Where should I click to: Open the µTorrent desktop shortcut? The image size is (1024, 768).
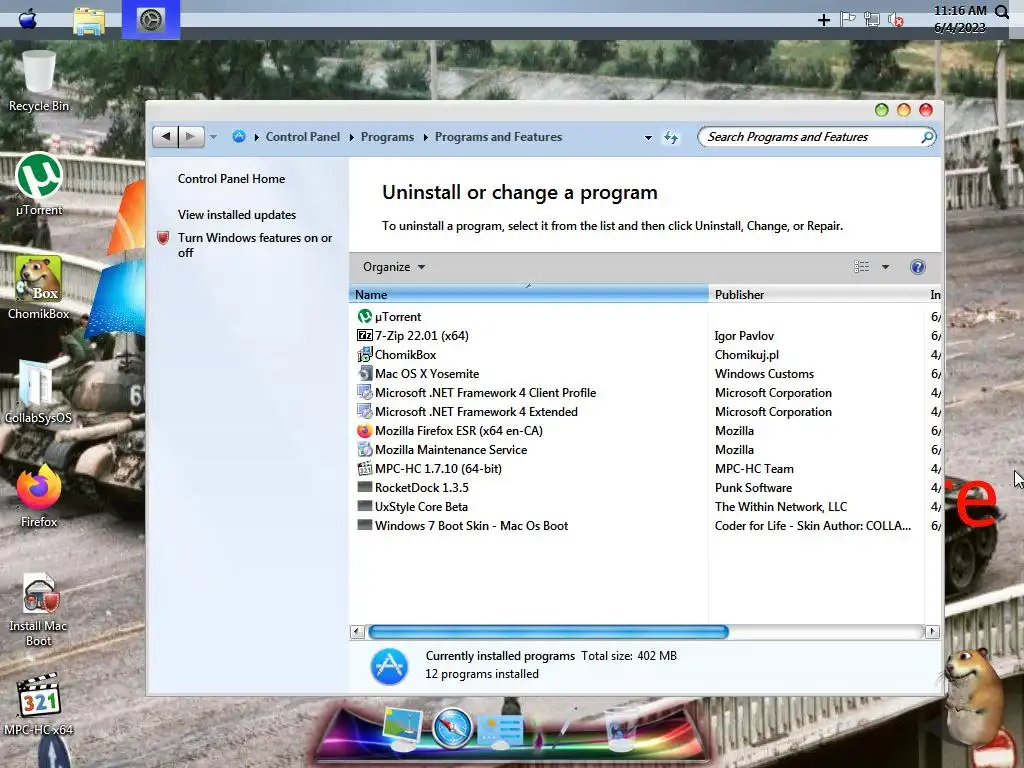(x=39, y=184)
